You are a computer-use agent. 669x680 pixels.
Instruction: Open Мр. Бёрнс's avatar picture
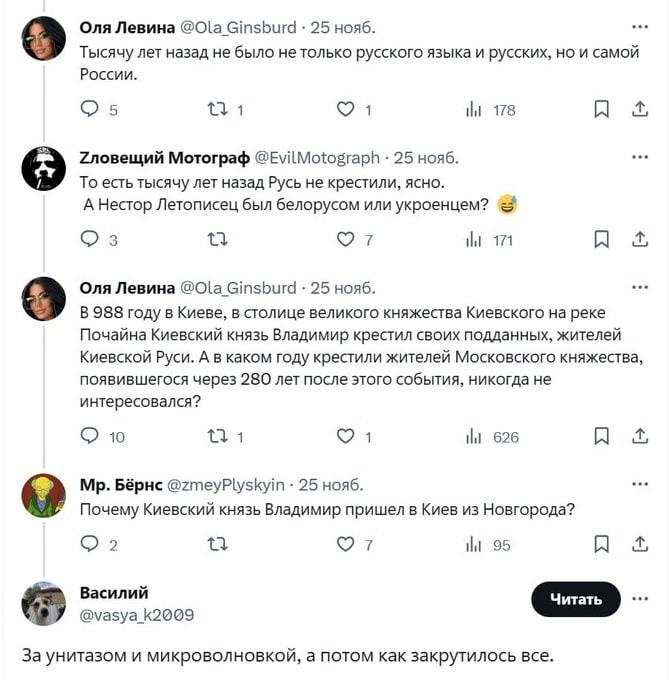point(44,496)
